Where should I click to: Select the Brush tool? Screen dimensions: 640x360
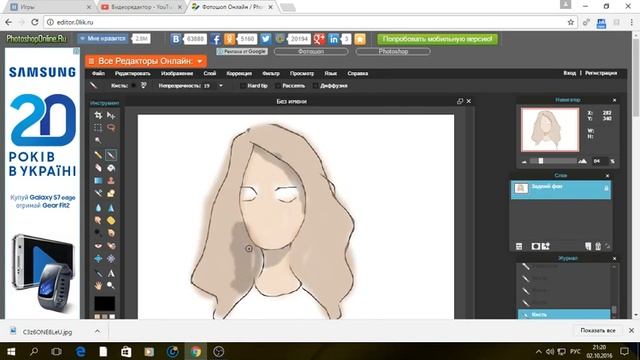pyautogui.click(x=111, y=155)
